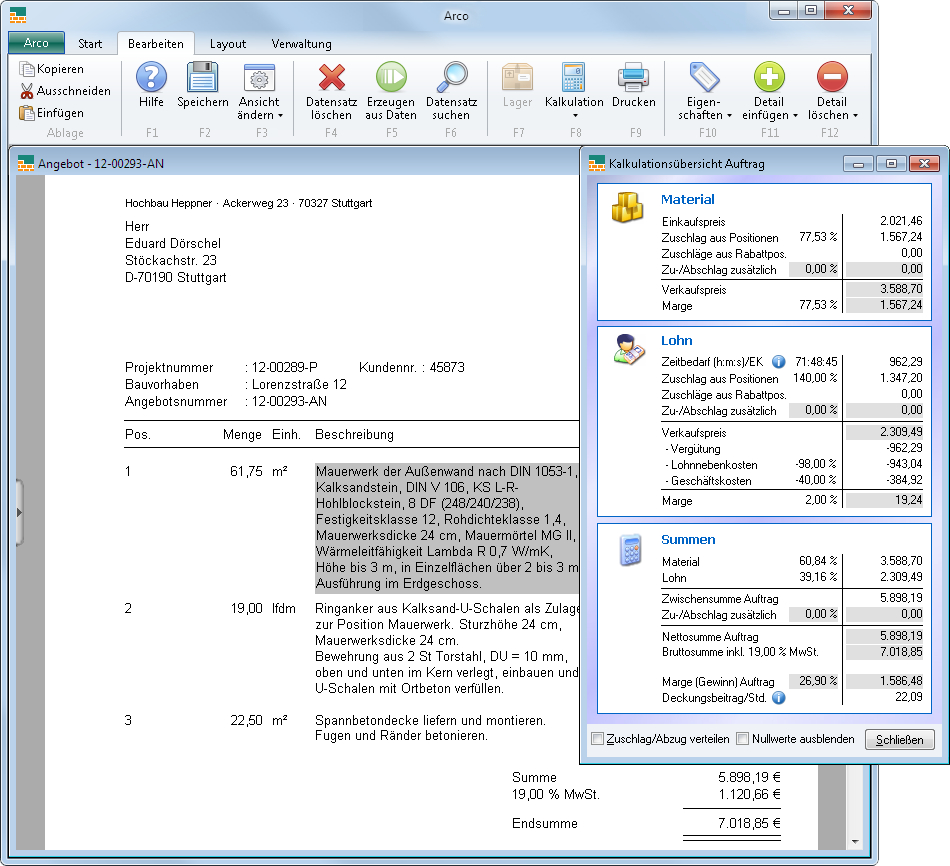This screenshot has width=950, height=866.
Task: Delete record with Datensatz löschen icon
Action: pyautogui.click(x=331, y=77)
